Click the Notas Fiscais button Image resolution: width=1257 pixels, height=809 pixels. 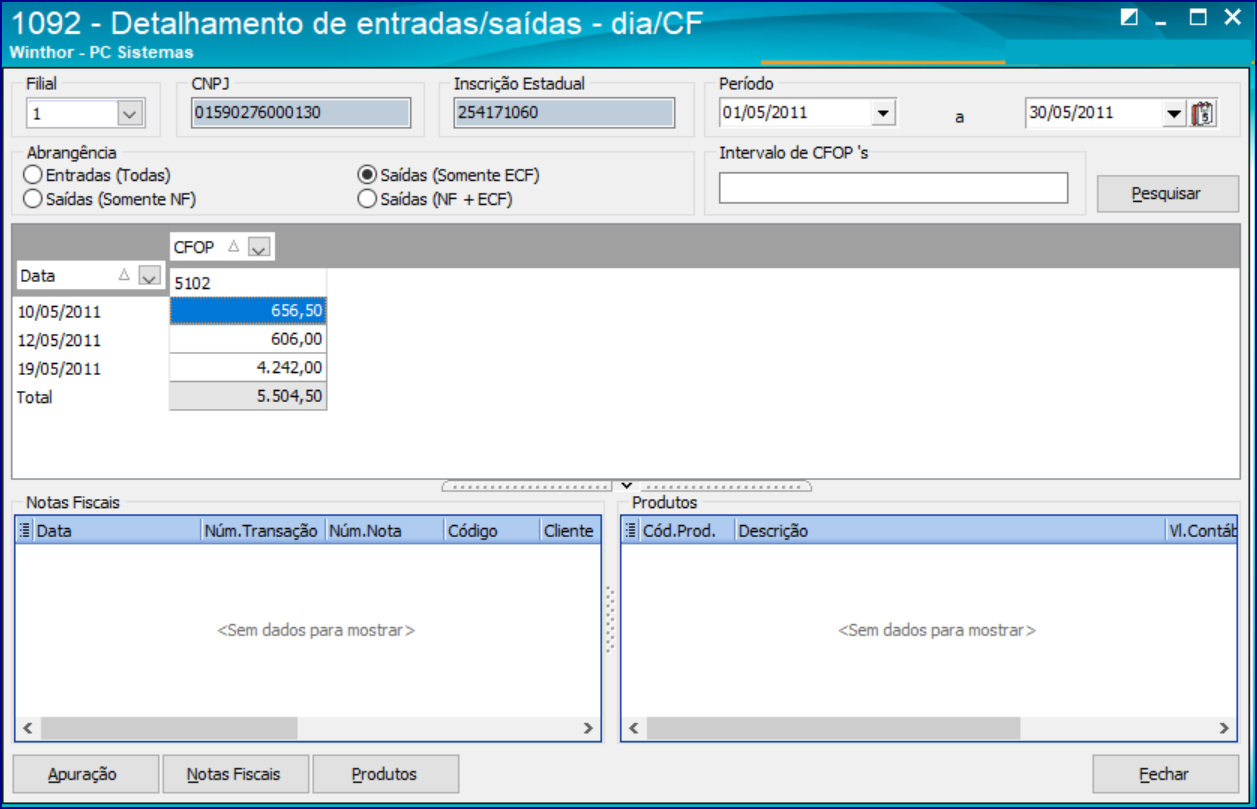click(x=235, y=774)
